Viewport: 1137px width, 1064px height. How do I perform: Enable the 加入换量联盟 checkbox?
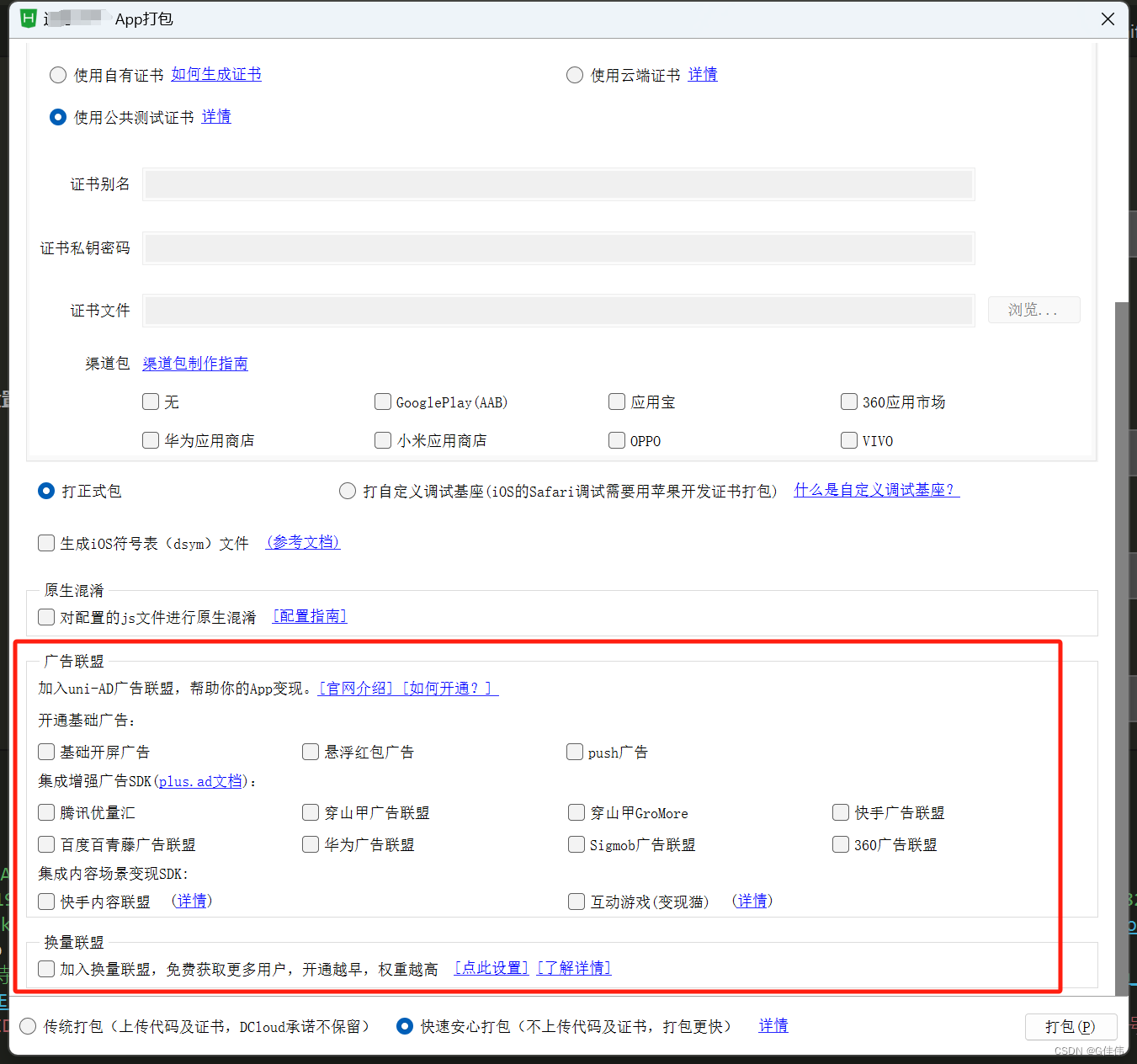coord(46,969)
